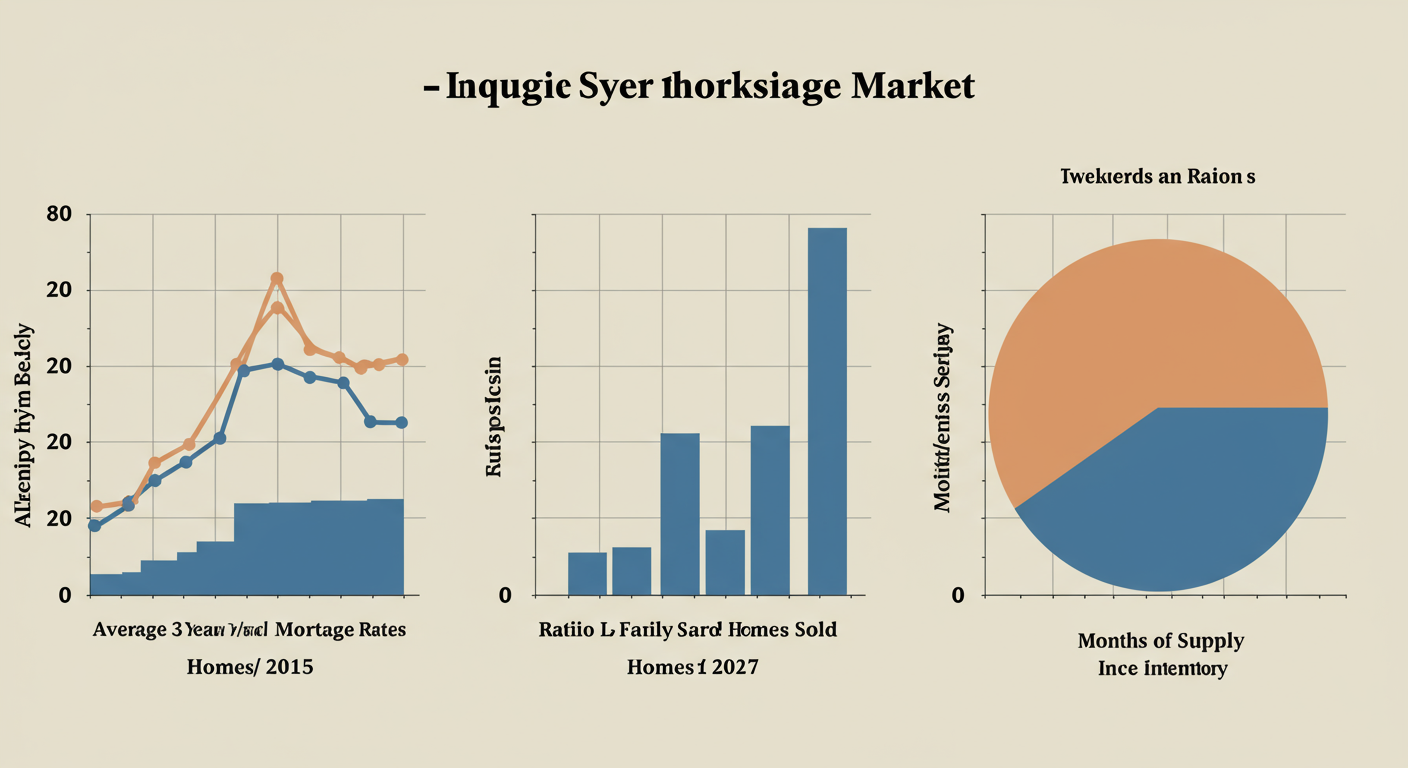This screenshot has width=1408, height=768.
Task: Select the third bar in the middle chart
Action: point(680,514)
